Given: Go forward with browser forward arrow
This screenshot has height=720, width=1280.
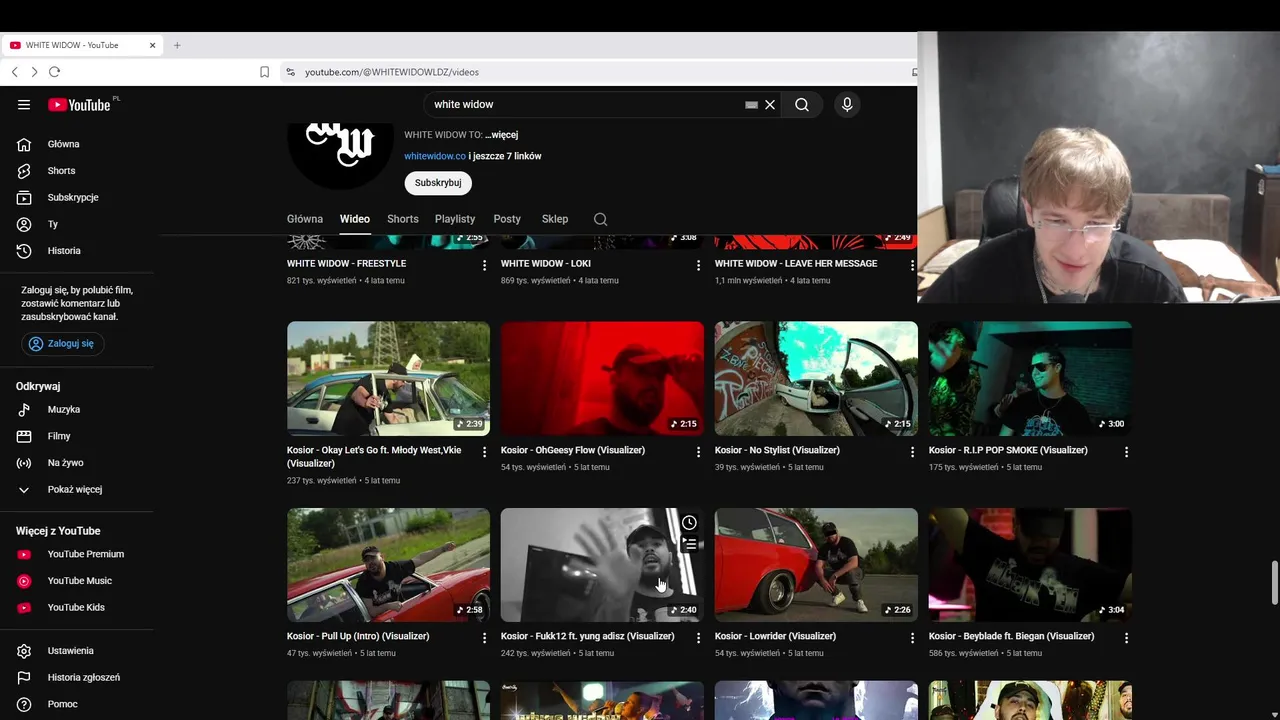Looking at the screenshot, I should tap(34, 72).
